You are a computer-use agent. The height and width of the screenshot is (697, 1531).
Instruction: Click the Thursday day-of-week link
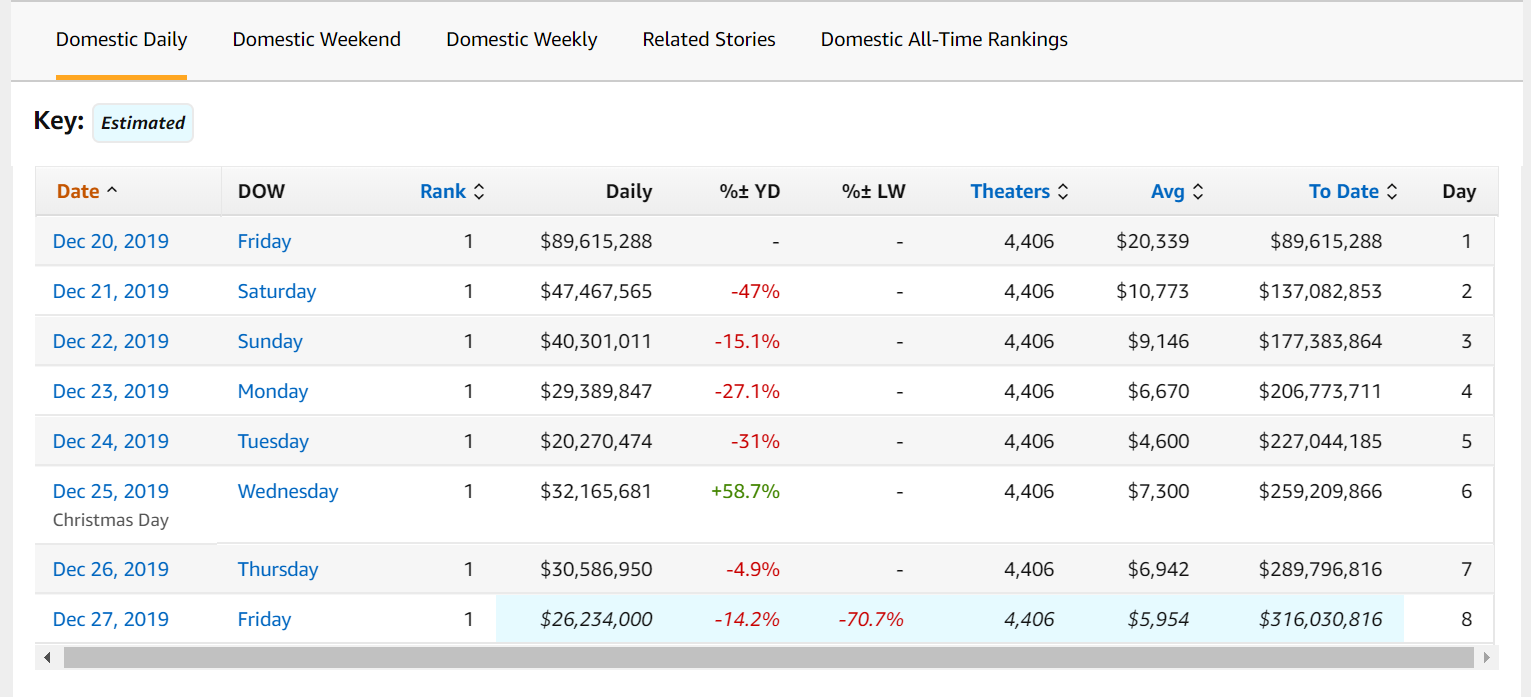point(278,569)
